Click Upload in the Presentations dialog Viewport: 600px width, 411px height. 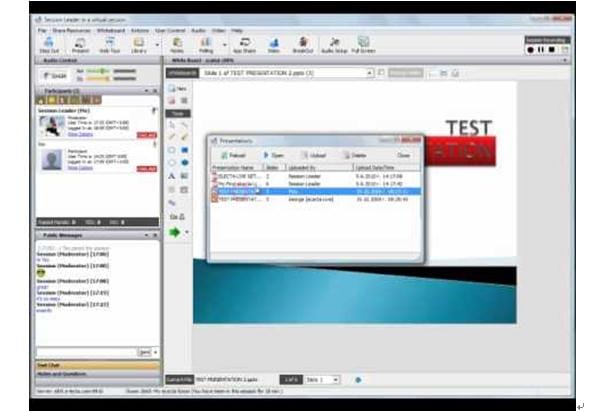(x=314, y=155)
